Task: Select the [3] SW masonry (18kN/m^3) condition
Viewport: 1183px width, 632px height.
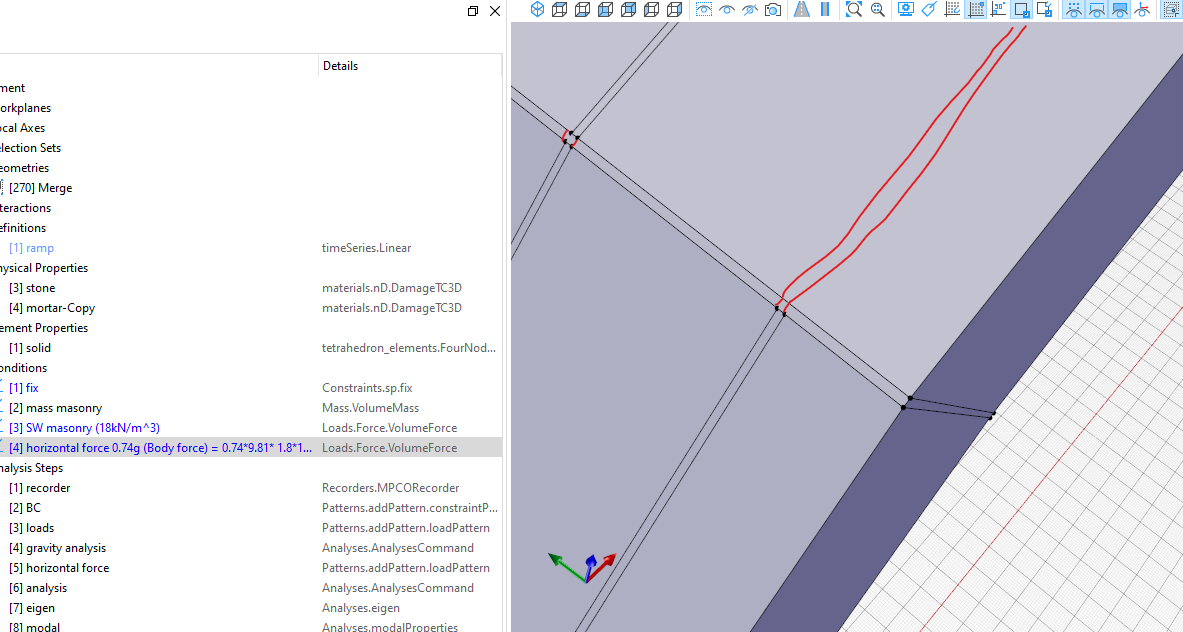Action: click(x=84, y=428)
